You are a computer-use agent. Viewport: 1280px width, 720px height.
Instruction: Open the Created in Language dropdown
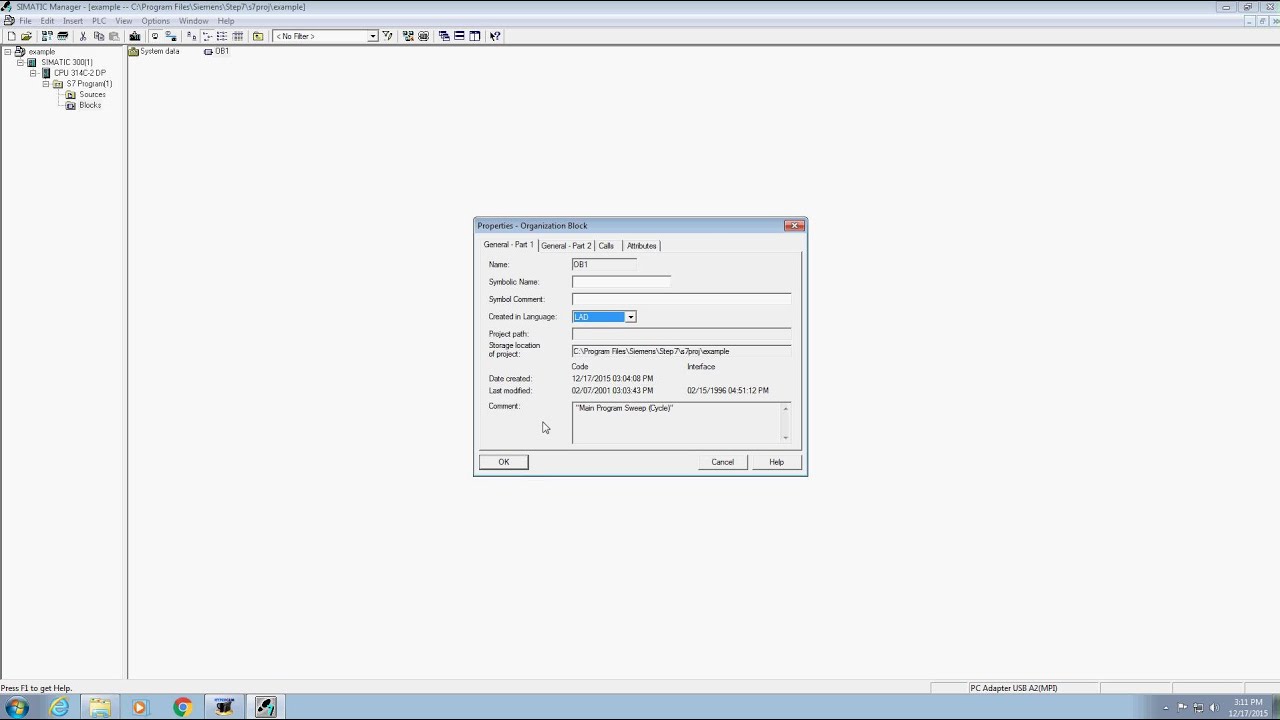pyautogui.click(x=630, y=317)
